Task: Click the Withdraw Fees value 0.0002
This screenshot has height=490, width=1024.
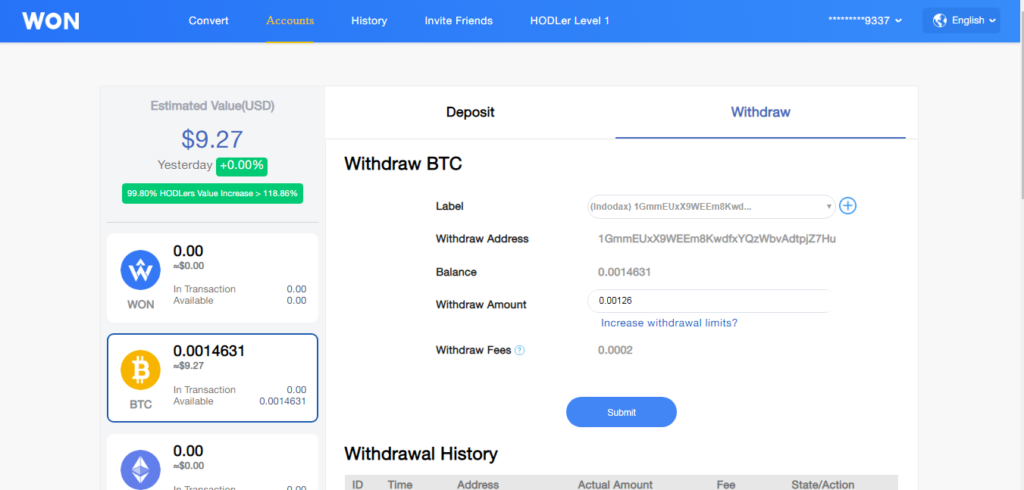Action: (615, 350)
